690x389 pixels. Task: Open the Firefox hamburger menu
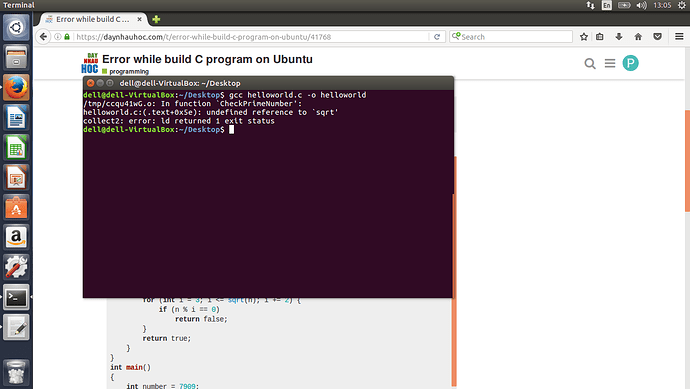tap(679, 37)
